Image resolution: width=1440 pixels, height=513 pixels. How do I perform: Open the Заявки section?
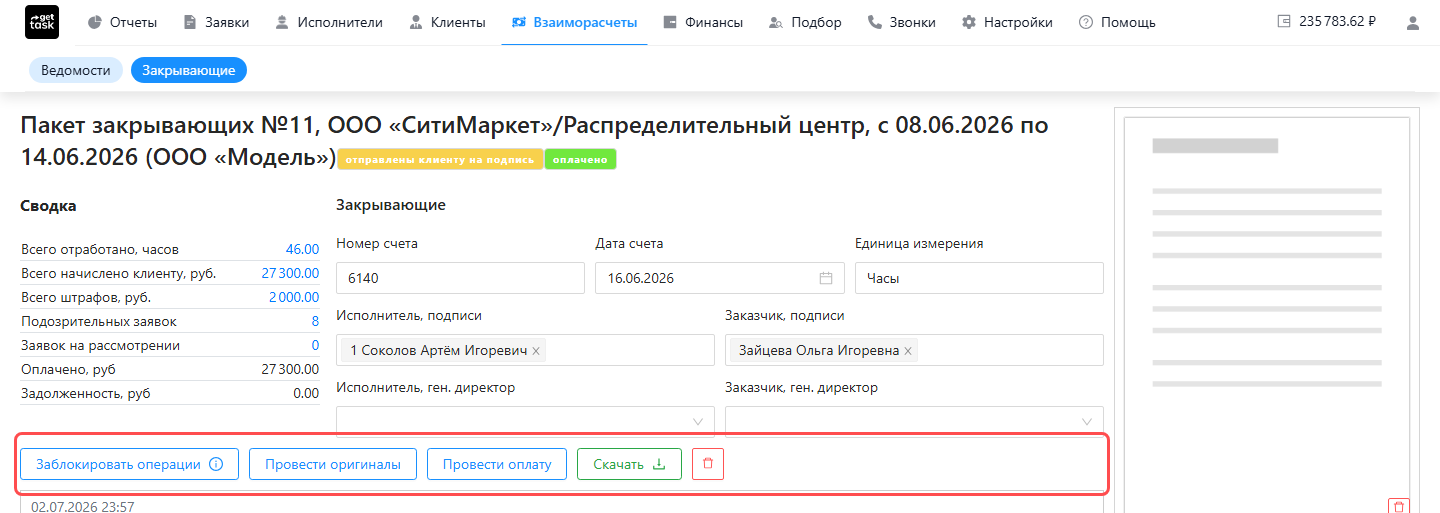click(x=217, y=22)
